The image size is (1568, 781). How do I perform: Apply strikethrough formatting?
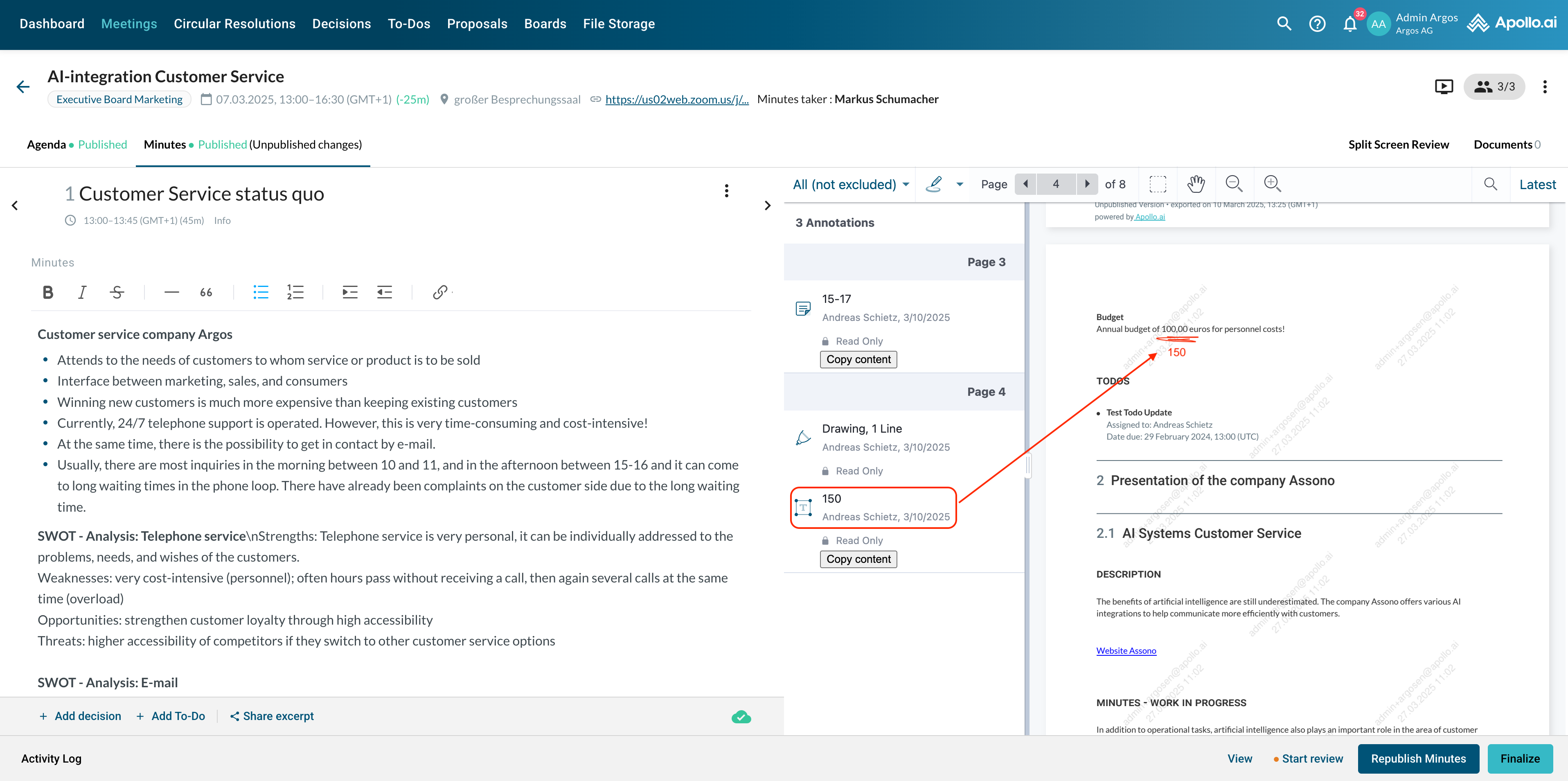pos(117,292)
